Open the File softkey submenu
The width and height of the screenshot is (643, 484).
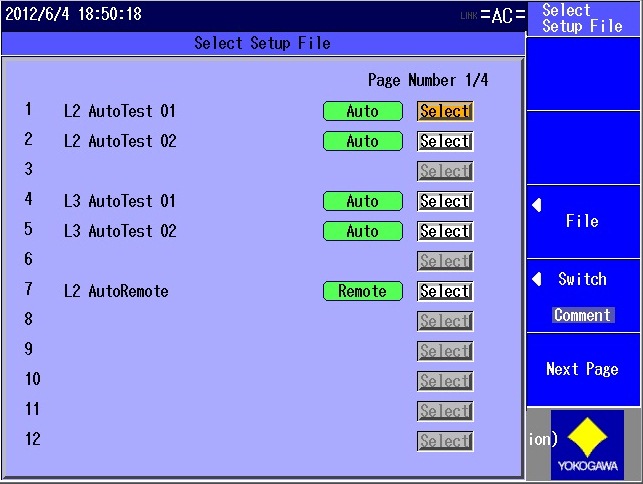(584, 221)
